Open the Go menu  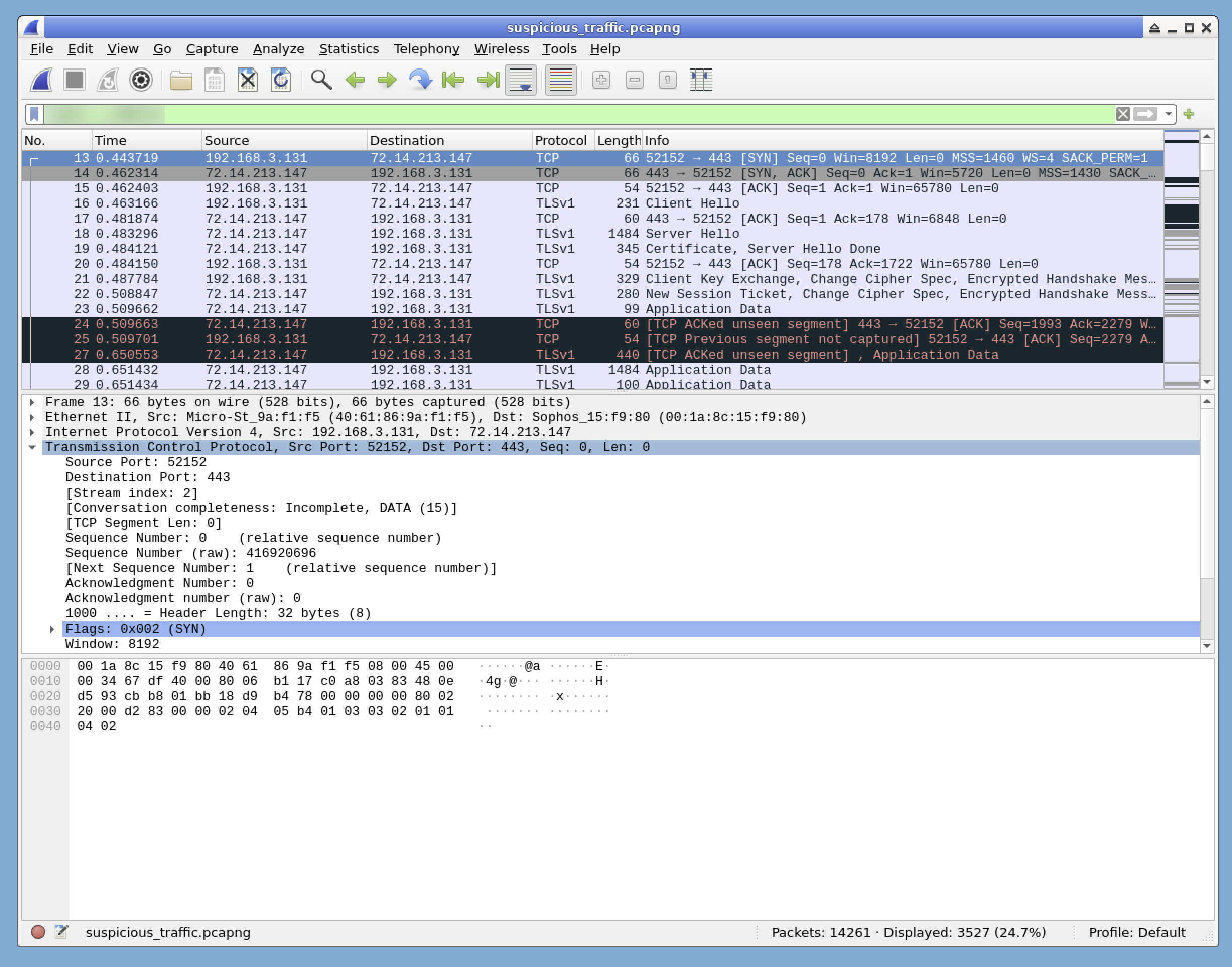tap(162, 49)
